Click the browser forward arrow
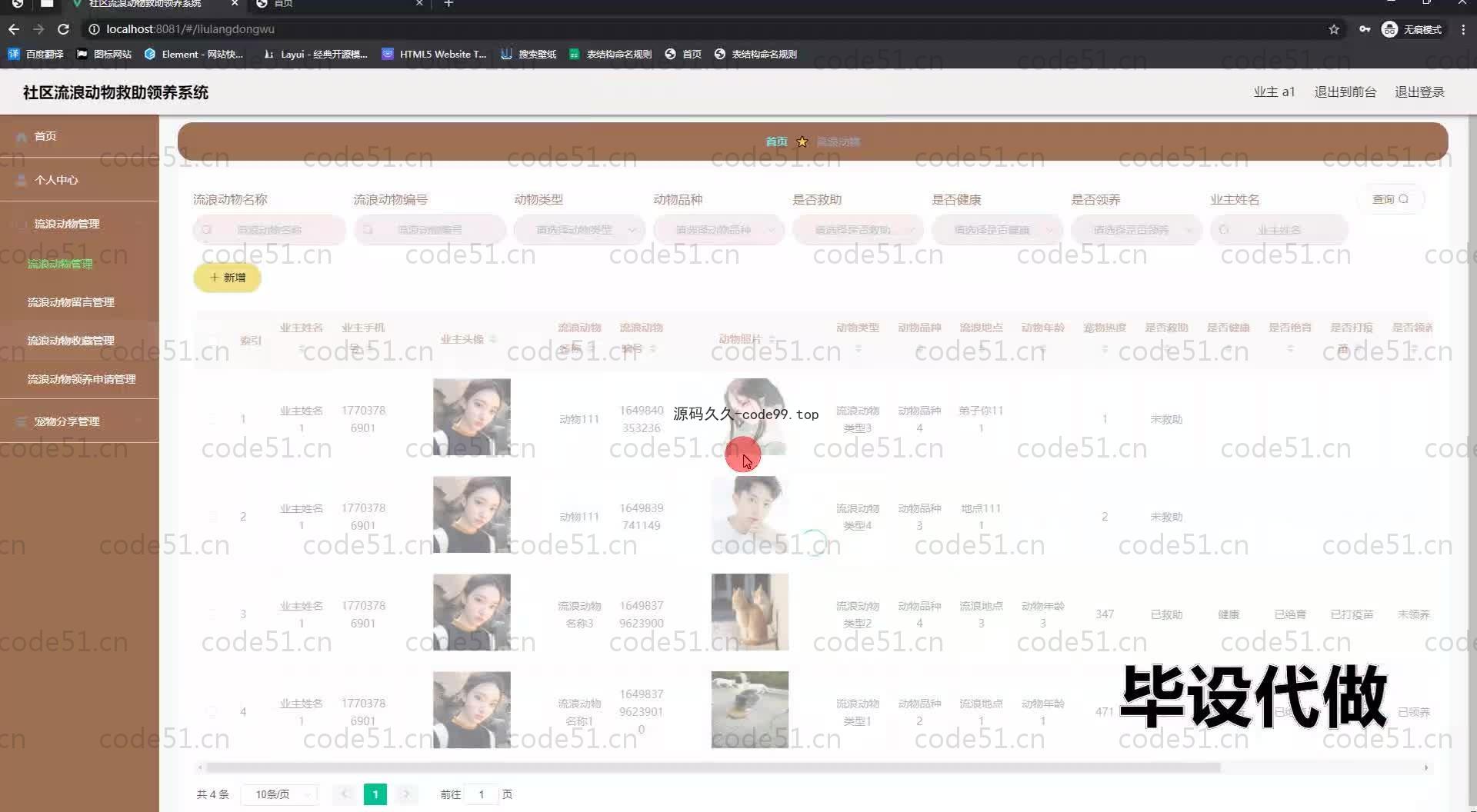Viewport: 1477px width, 812px height. tap(38, 29)
